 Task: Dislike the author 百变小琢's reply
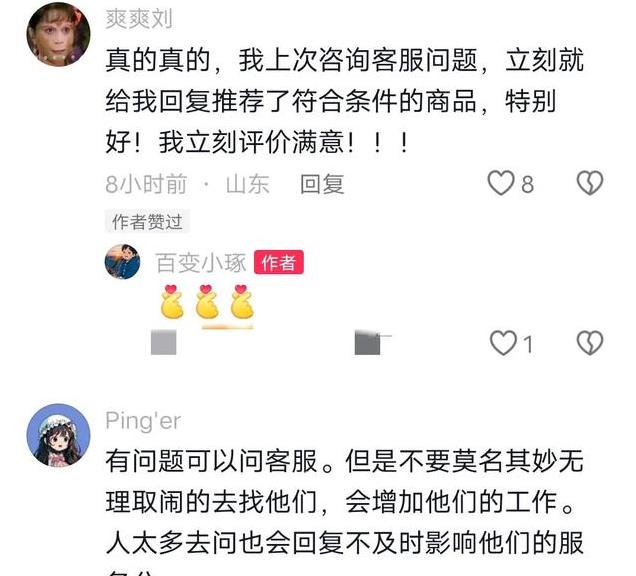click(x=590, y=343)
